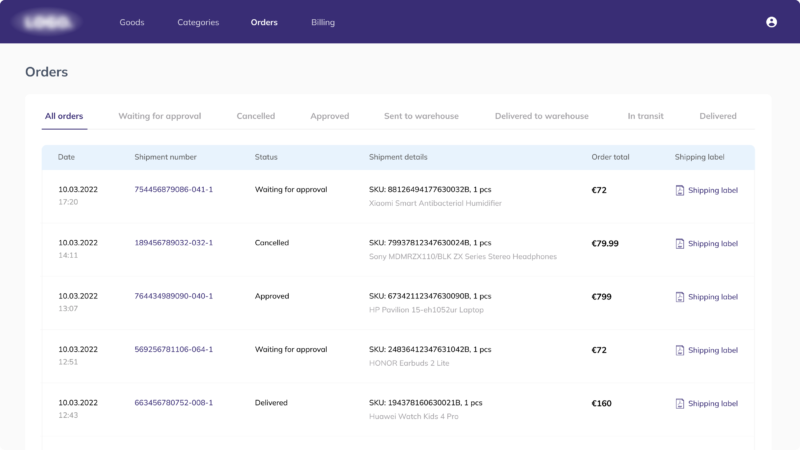
Task: Go to the Categories page
Action: click(198, 22)
